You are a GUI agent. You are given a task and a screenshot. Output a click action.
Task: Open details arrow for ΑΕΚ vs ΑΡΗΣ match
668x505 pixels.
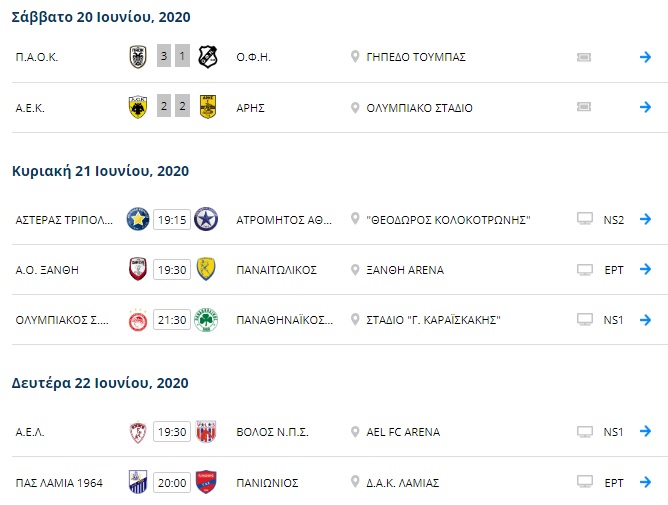[x=645, y=107]
